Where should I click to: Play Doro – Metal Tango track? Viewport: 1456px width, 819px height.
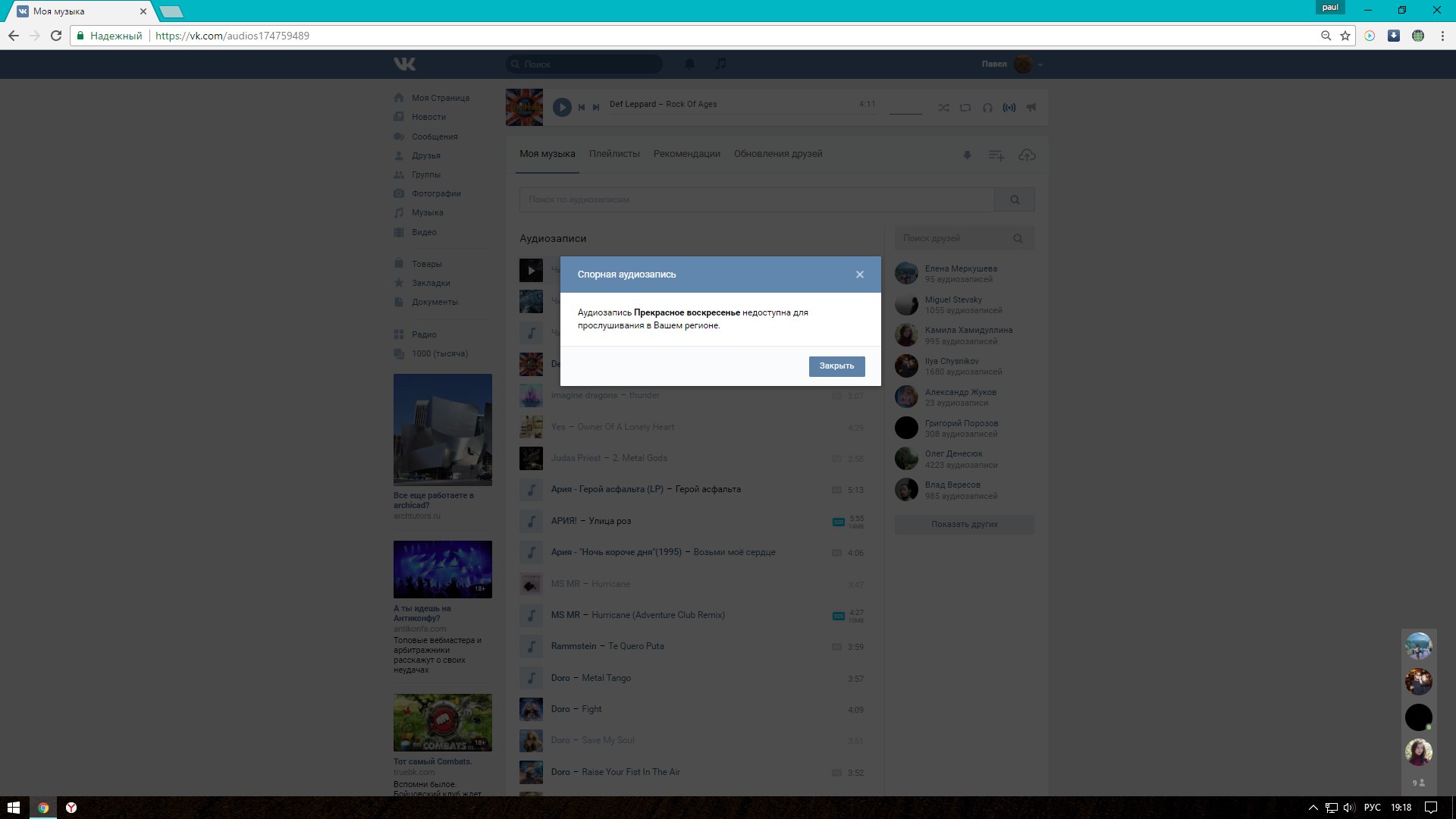(x=531, y=678)
